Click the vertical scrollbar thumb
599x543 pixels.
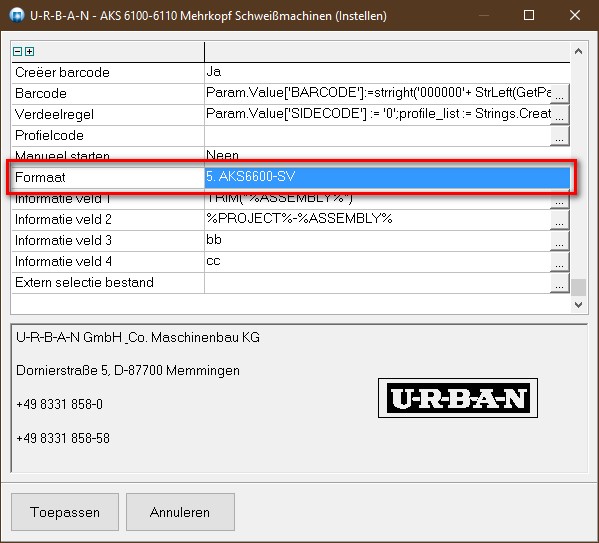(x=578, y=287)
